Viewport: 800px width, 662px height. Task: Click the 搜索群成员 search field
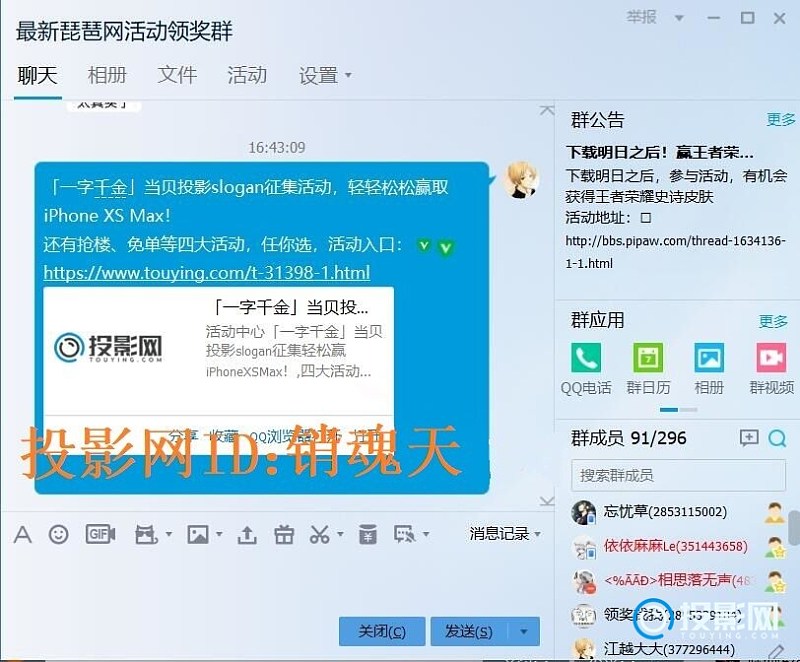(x=670, y=475)
